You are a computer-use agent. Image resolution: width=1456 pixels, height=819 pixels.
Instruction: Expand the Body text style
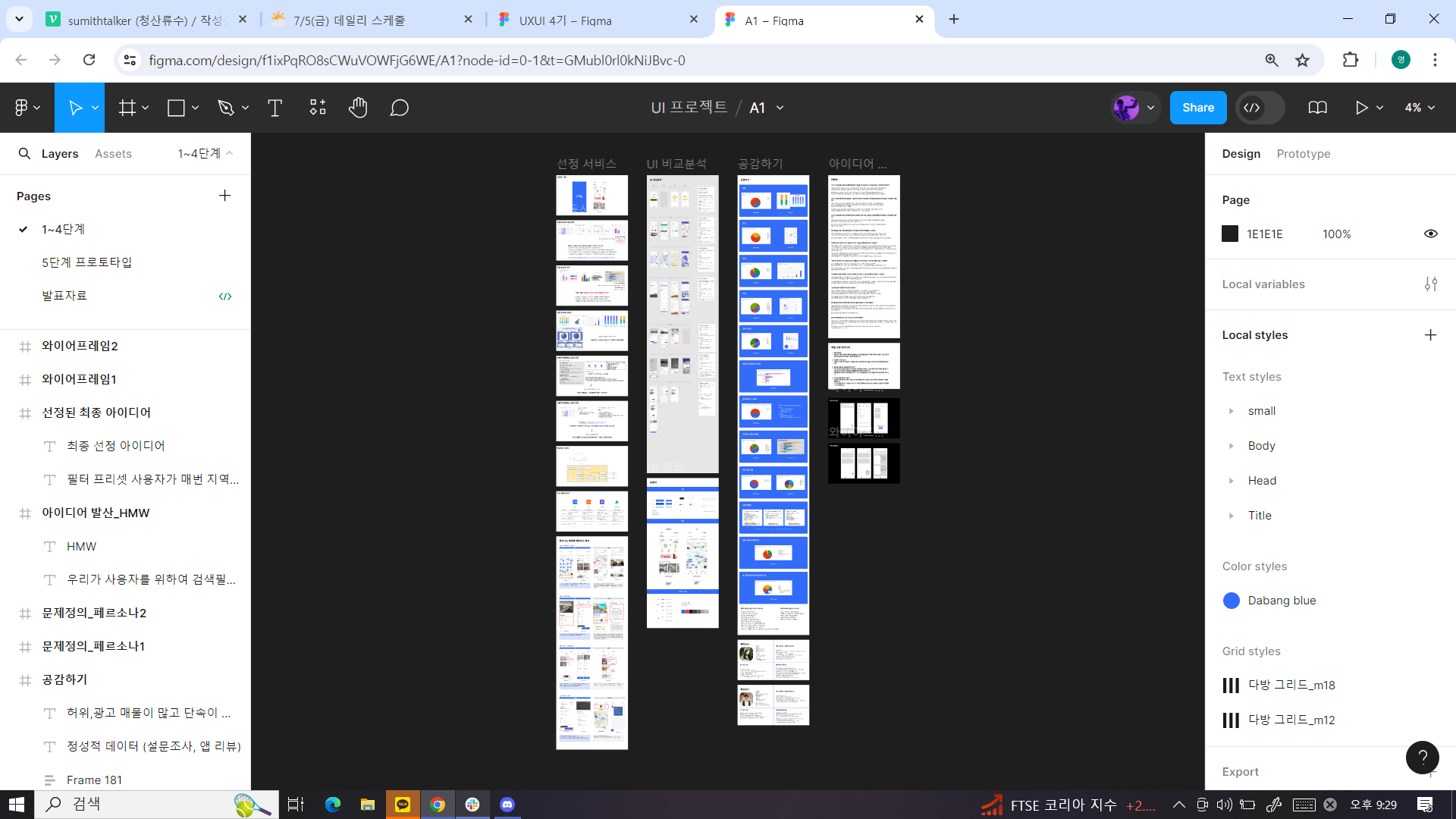pos(1231,446)
